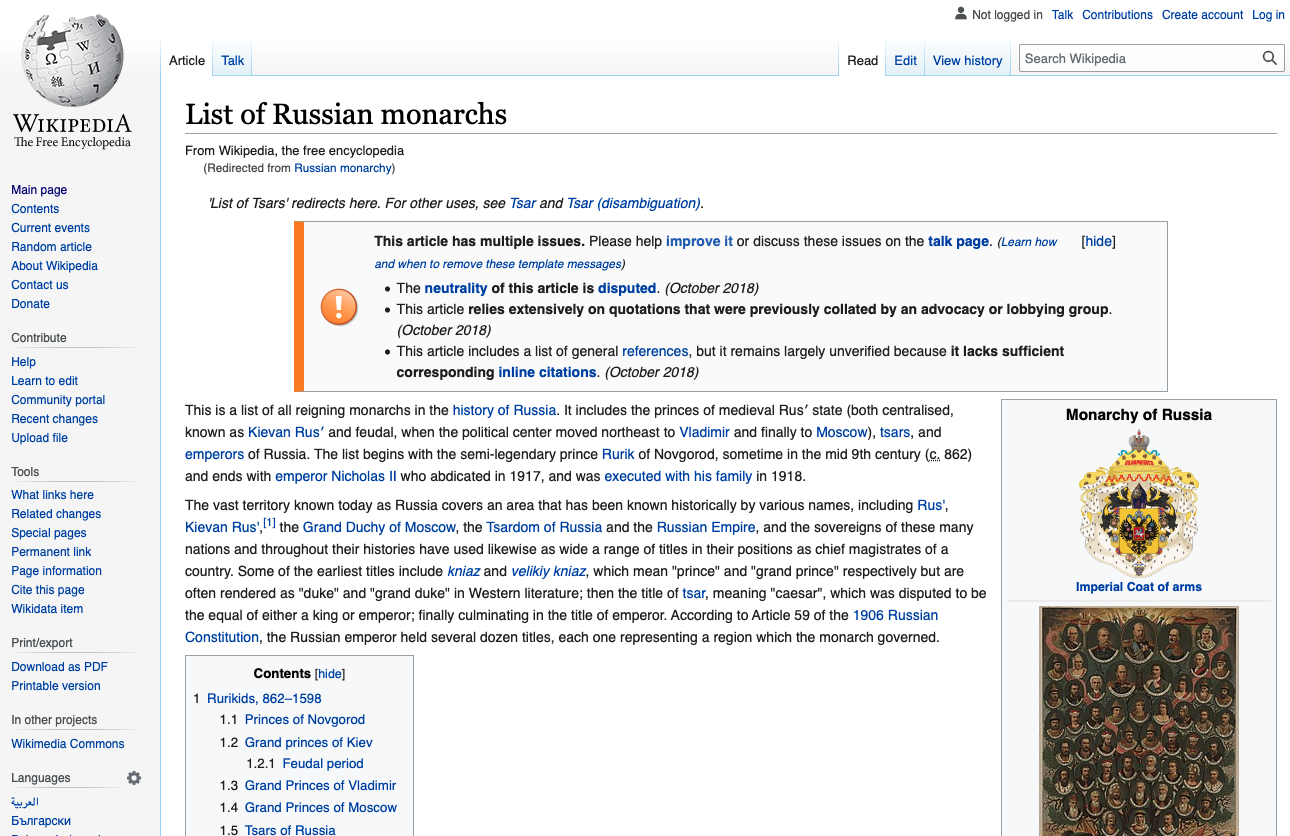Open Community portal link
Screen dimensions: 1290x836
pos(58,400)
